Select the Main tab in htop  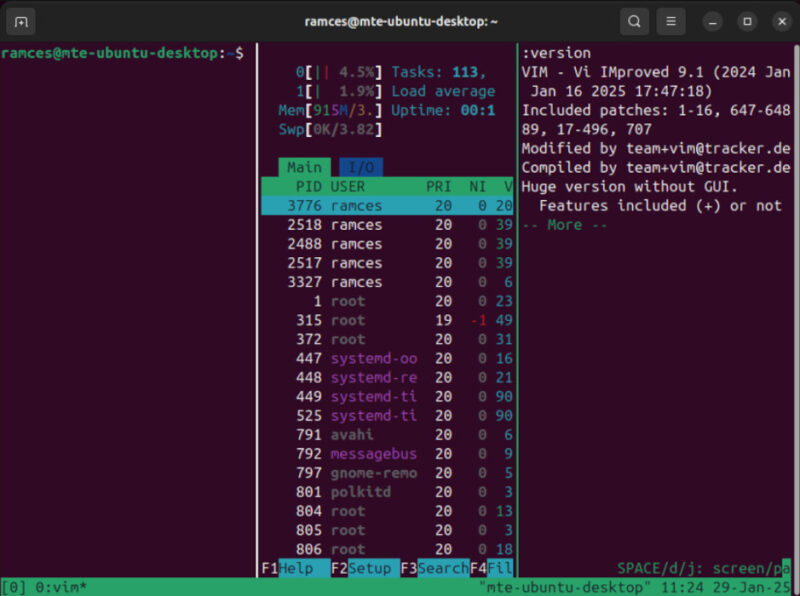pos(303,167)
